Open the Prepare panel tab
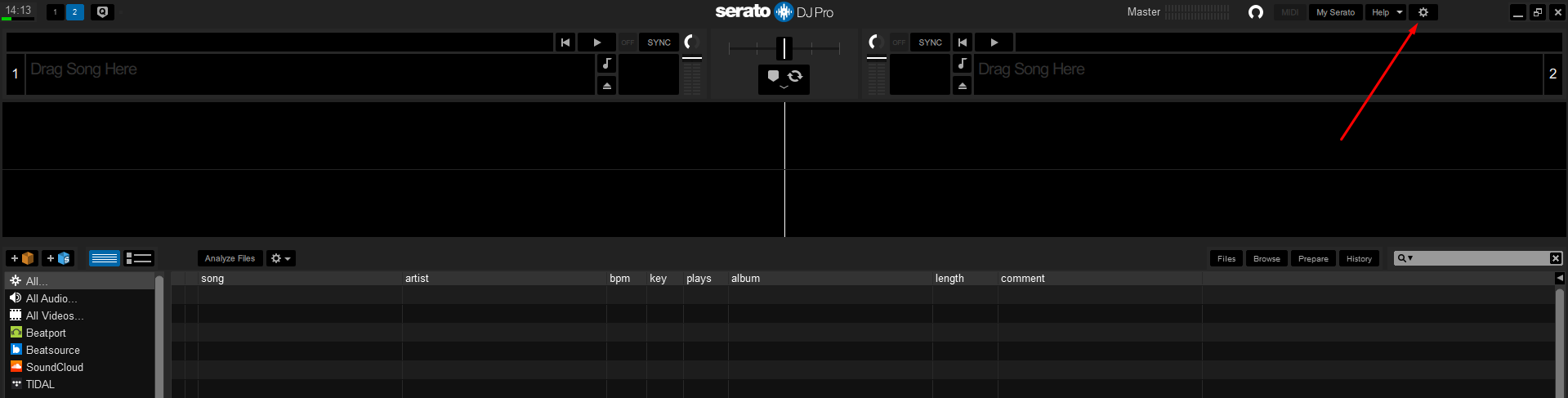1568x398 pixels. coord(1313,258)
